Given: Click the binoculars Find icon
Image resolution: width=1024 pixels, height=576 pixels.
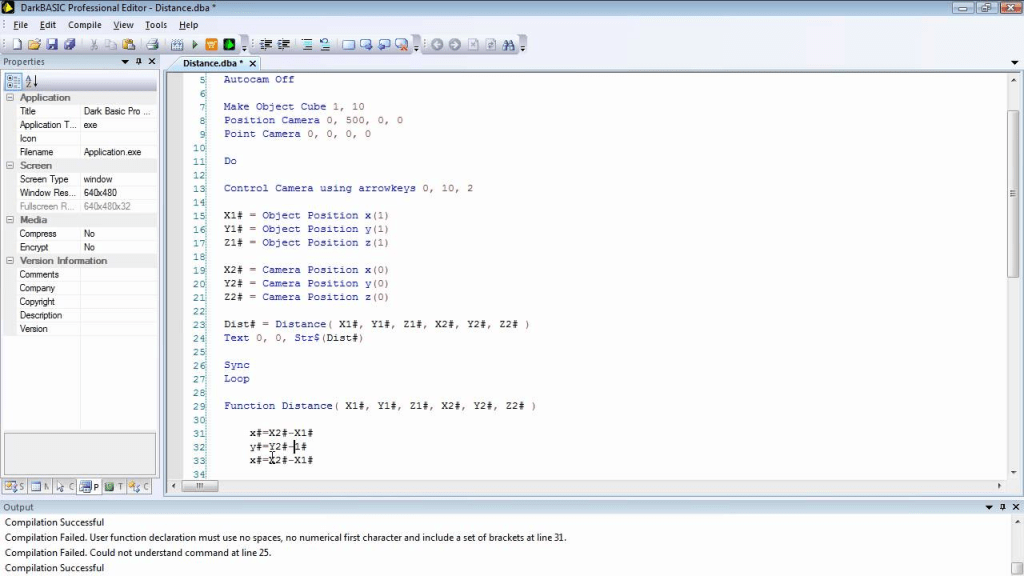Looking at the screenshot, I should click(508, 45).
